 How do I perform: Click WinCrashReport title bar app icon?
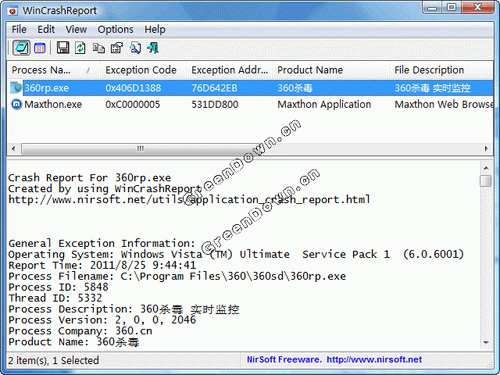coord(13,11)
